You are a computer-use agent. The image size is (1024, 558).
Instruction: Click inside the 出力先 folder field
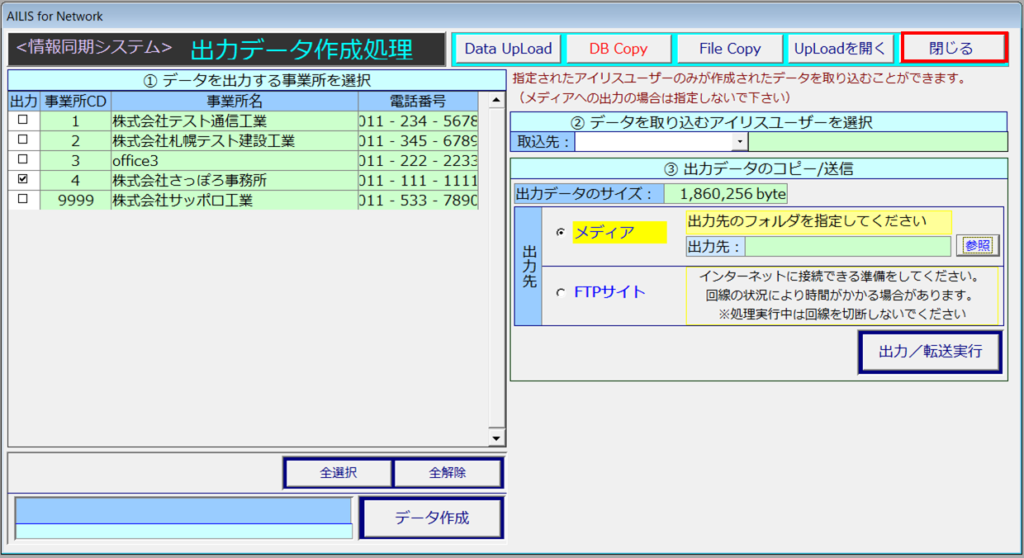[x=847, y=246]
